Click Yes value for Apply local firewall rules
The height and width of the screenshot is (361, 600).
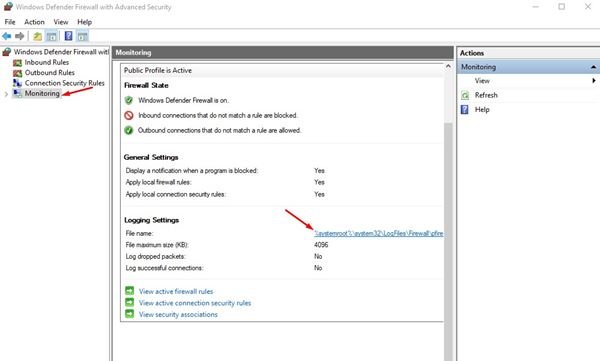(320, 182)
